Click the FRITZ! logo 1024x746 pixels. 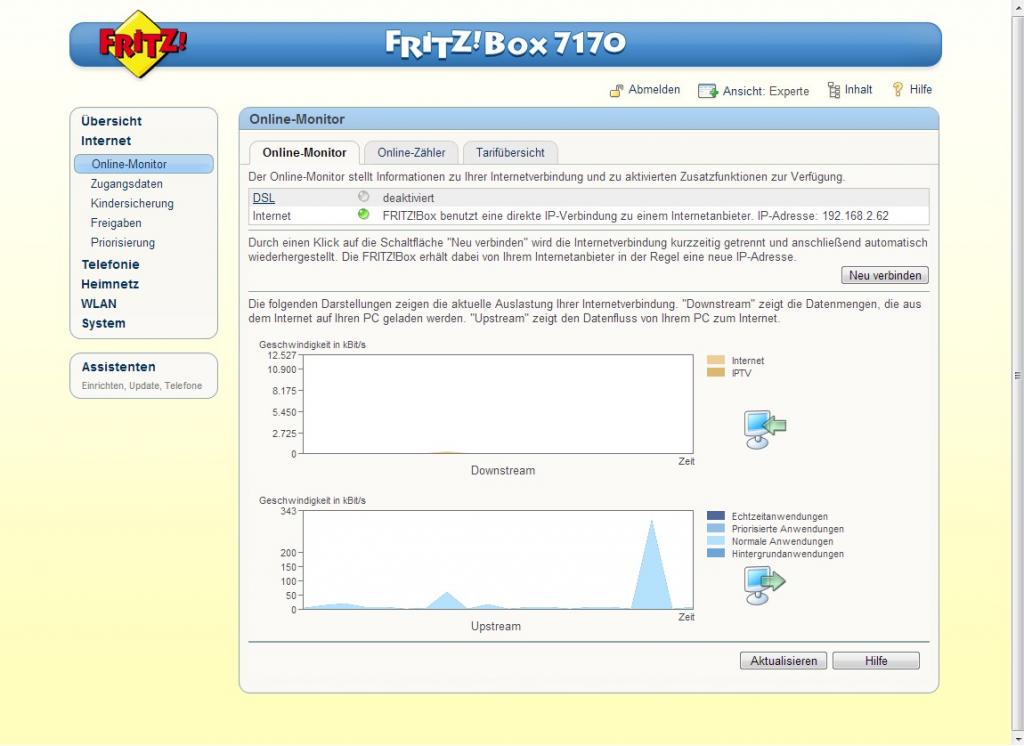[142, 44]
